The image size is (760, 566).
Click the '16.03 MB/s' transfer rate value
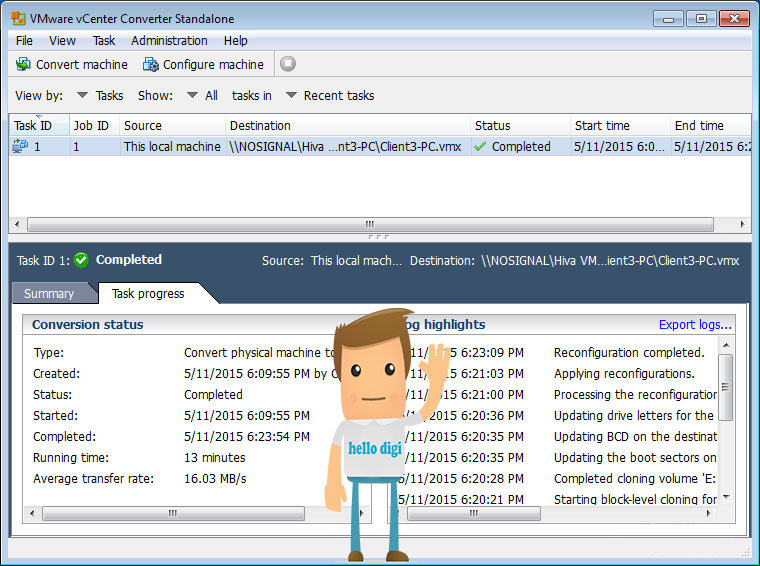tap(215, 479)
